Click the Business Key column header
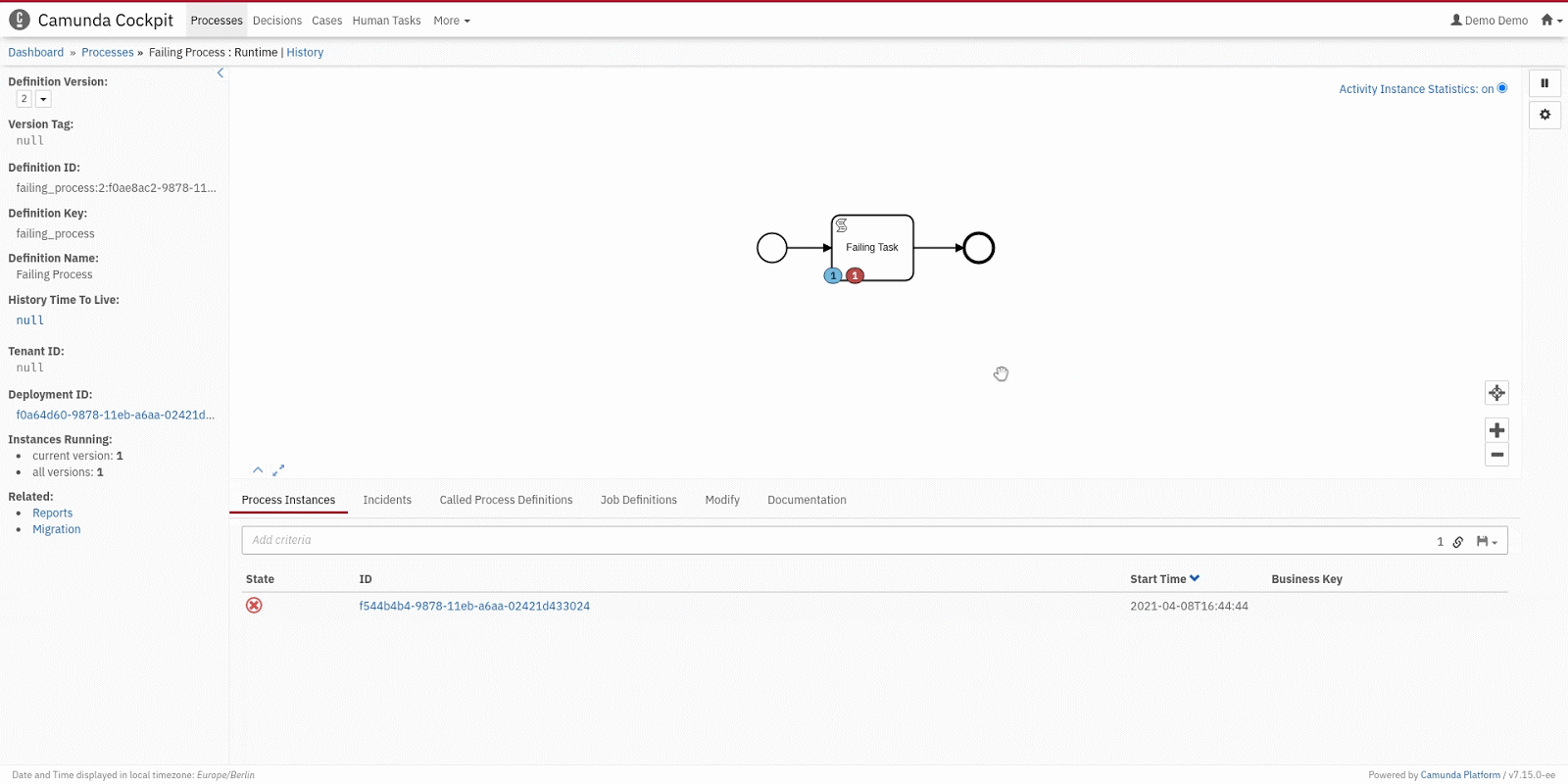Image resolution: width=1568 pixels, height=784 pixels. pos(1307,579)
